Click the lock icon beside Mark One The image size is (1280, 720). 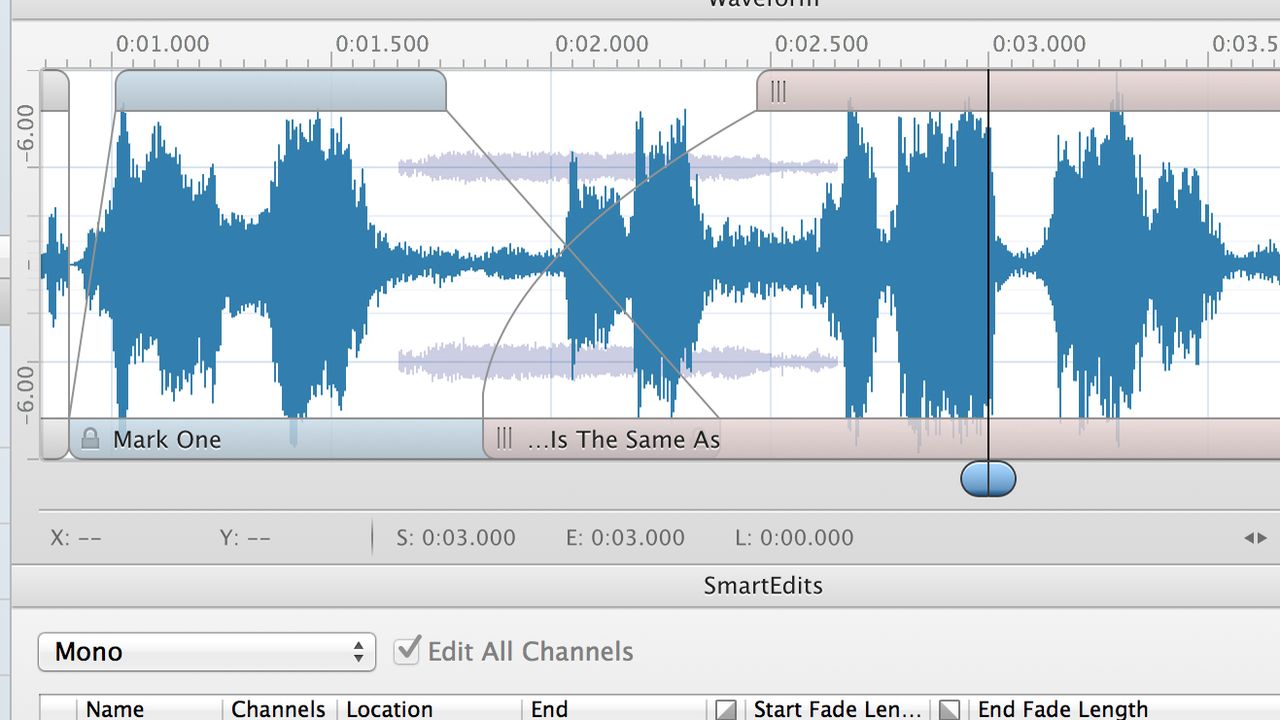click(90, 439)
